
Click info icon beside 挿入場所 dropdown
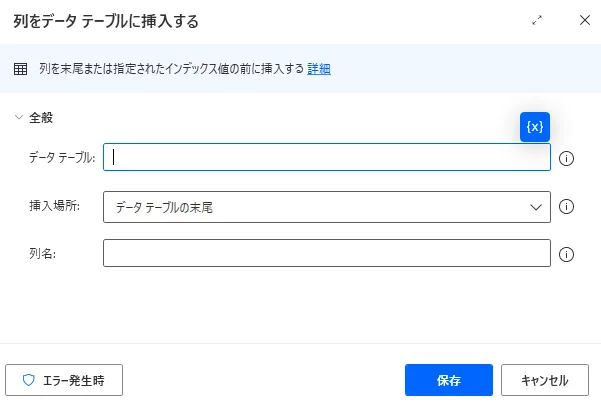566,207
